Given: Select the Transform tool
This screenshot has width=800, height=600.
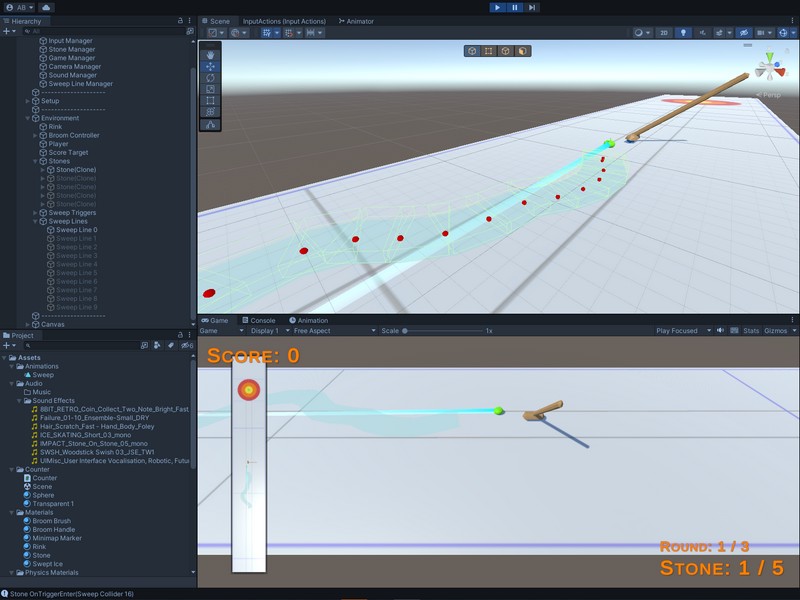Looking at the screenshot, I should click(x=210, y=111).
